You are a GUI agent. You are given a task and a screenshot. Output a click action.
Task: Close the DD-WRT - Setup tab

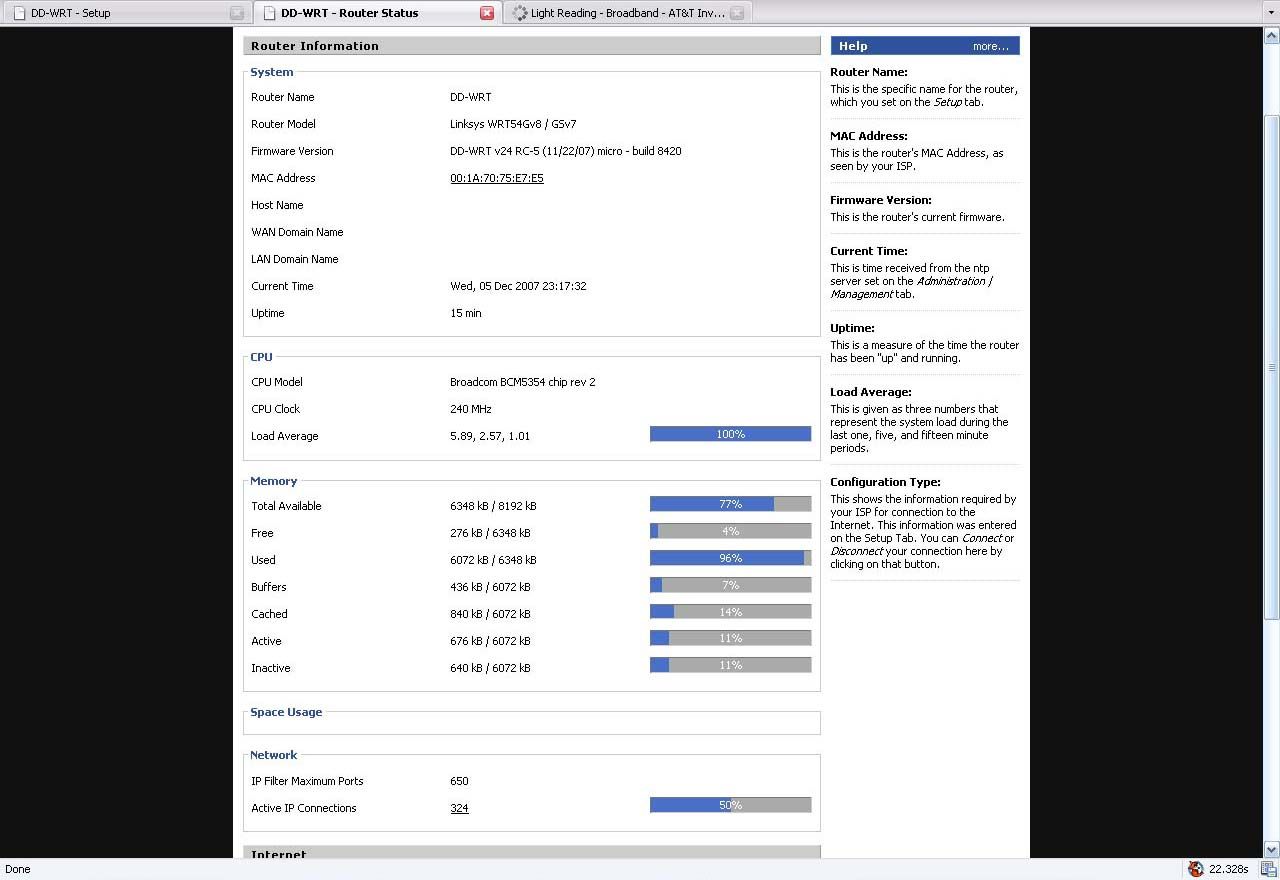click(237, 13)
